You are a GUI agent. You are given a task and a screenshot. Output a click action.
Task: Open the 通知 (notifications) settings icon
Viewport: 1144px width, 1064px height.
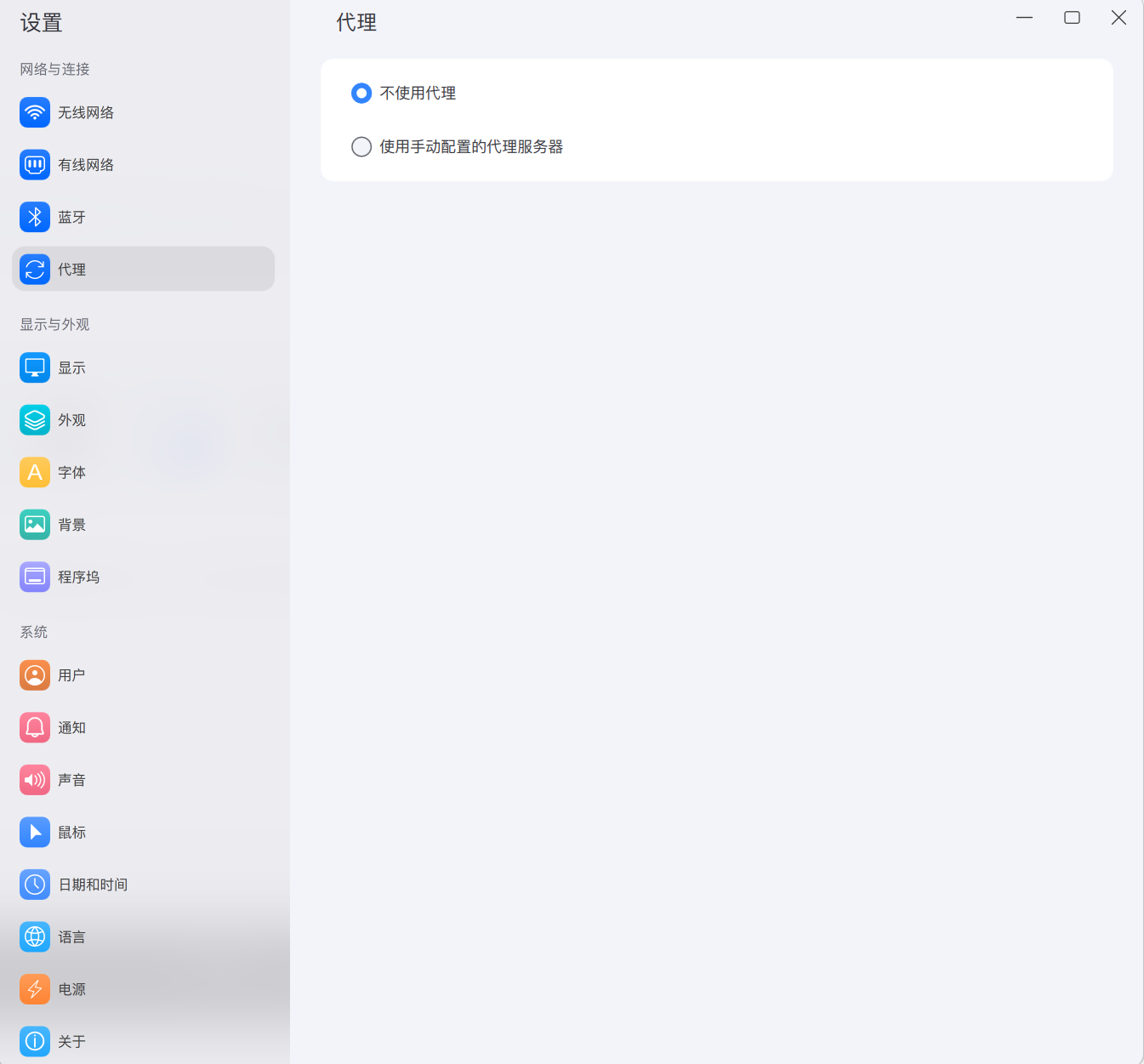(34, 727)
